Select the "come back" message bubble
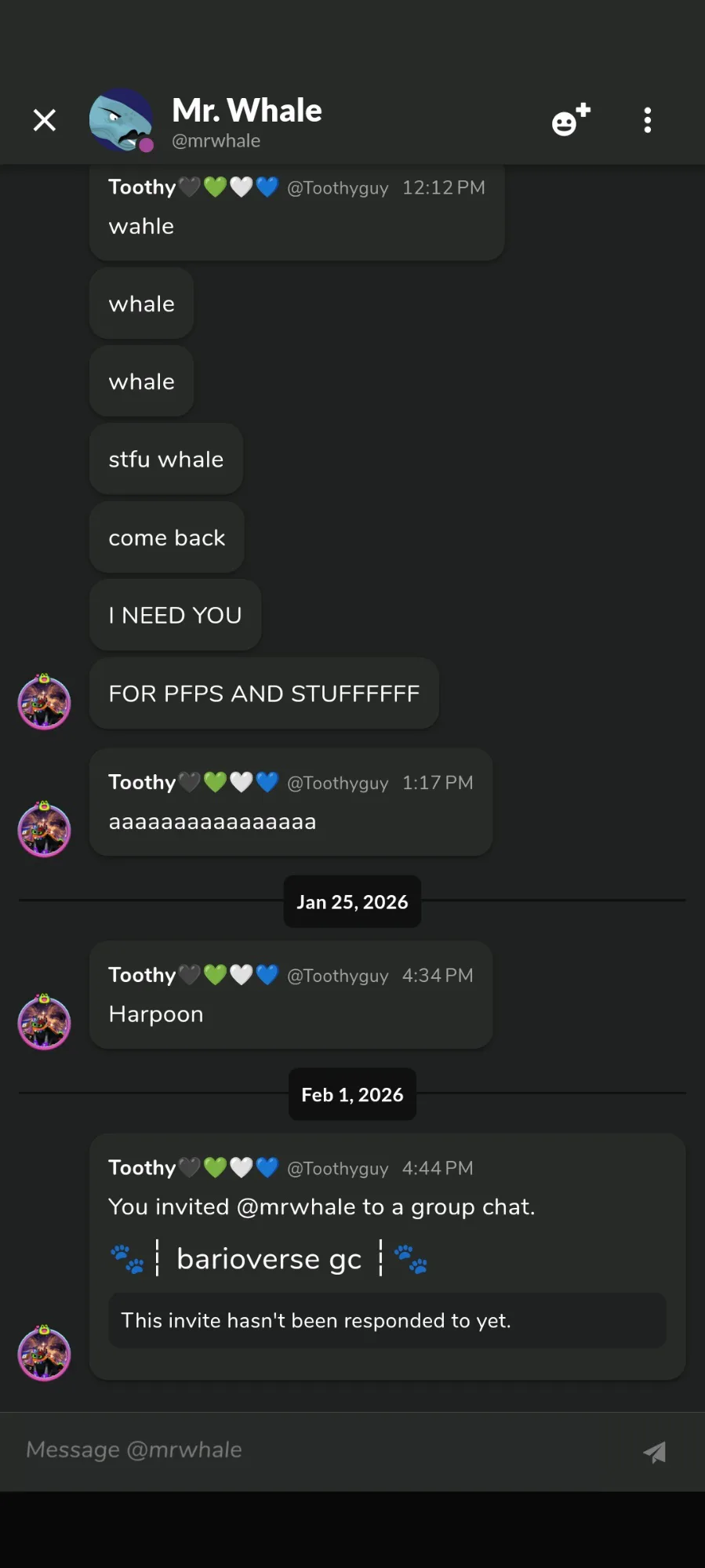 [166, 537]
